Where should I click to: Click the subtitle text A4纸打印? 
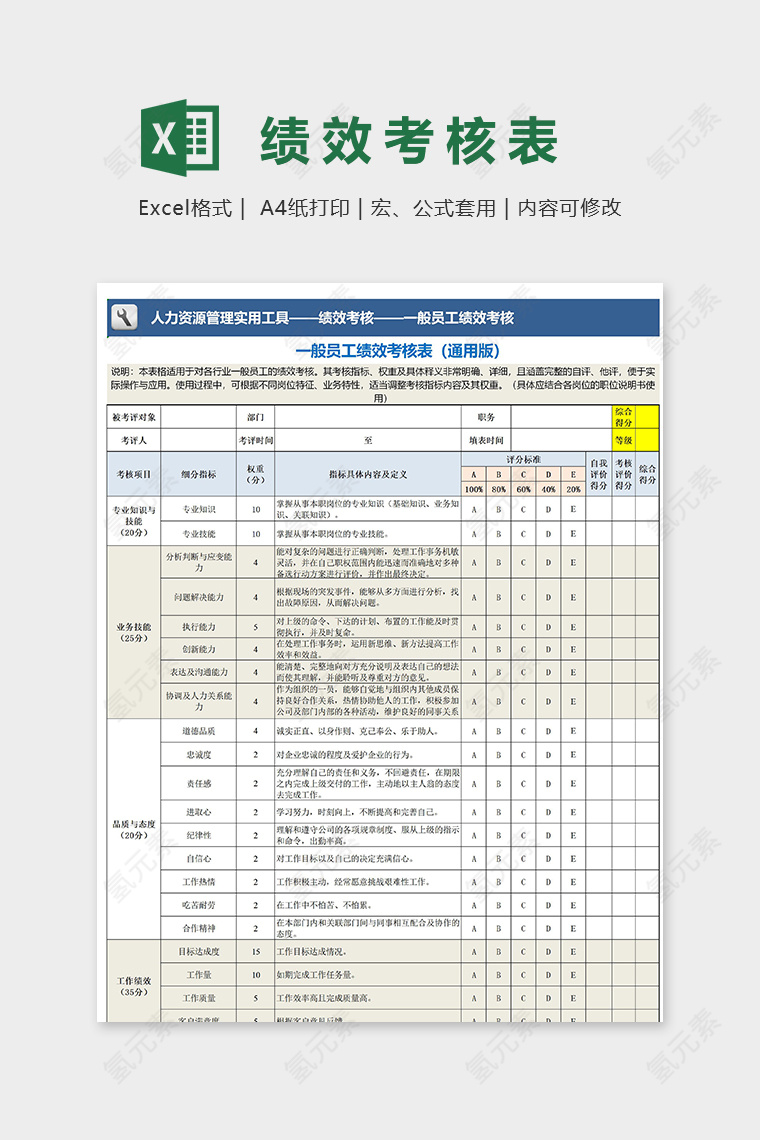(305, 209)
